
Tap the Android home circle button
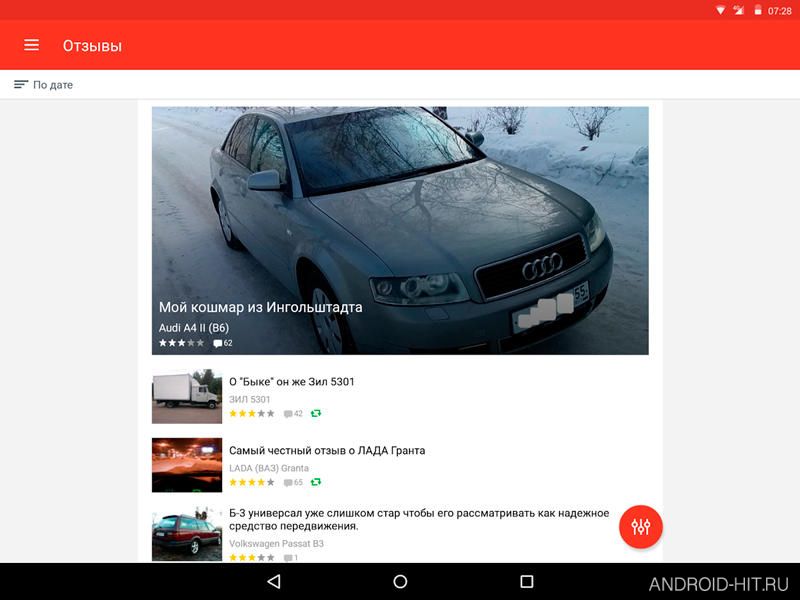tap(400, 582)
